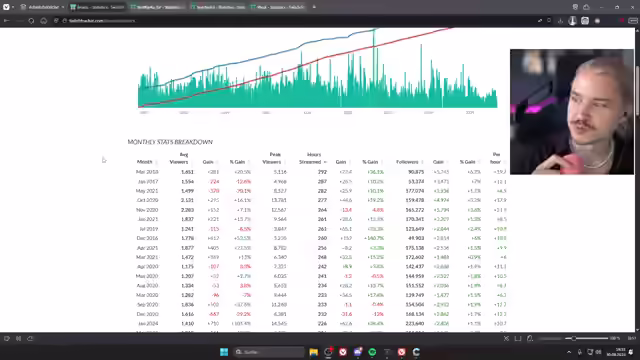Image resolution: width=640 pixels, height=360 pixels.
Task: Select the Oct 2020 month cell
Action: 147,200
